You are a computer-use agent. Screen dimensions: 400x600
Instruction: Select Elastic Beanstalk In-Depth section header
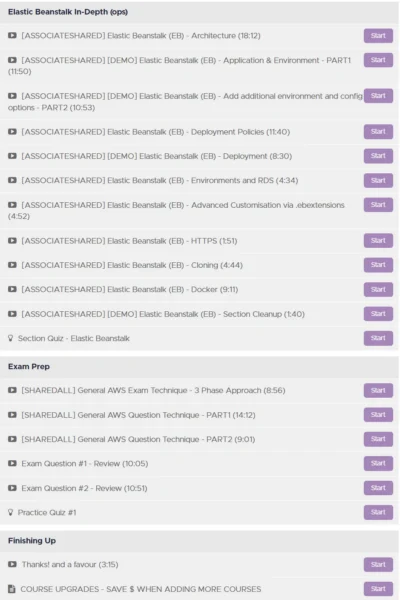click(199, 12)
